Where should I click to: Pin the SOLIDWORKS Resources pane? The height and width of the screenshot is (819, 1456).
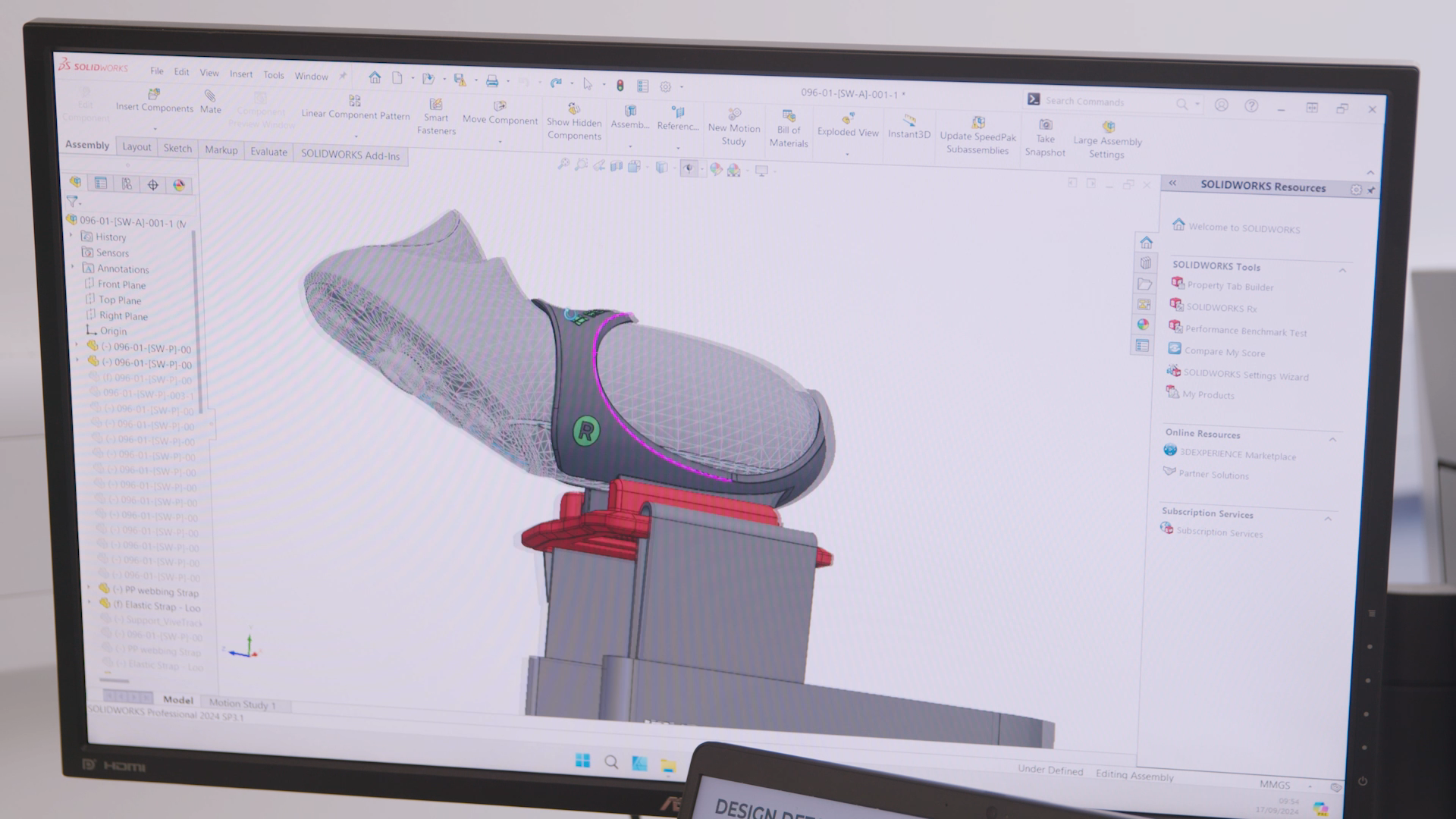pos(1371,190)
